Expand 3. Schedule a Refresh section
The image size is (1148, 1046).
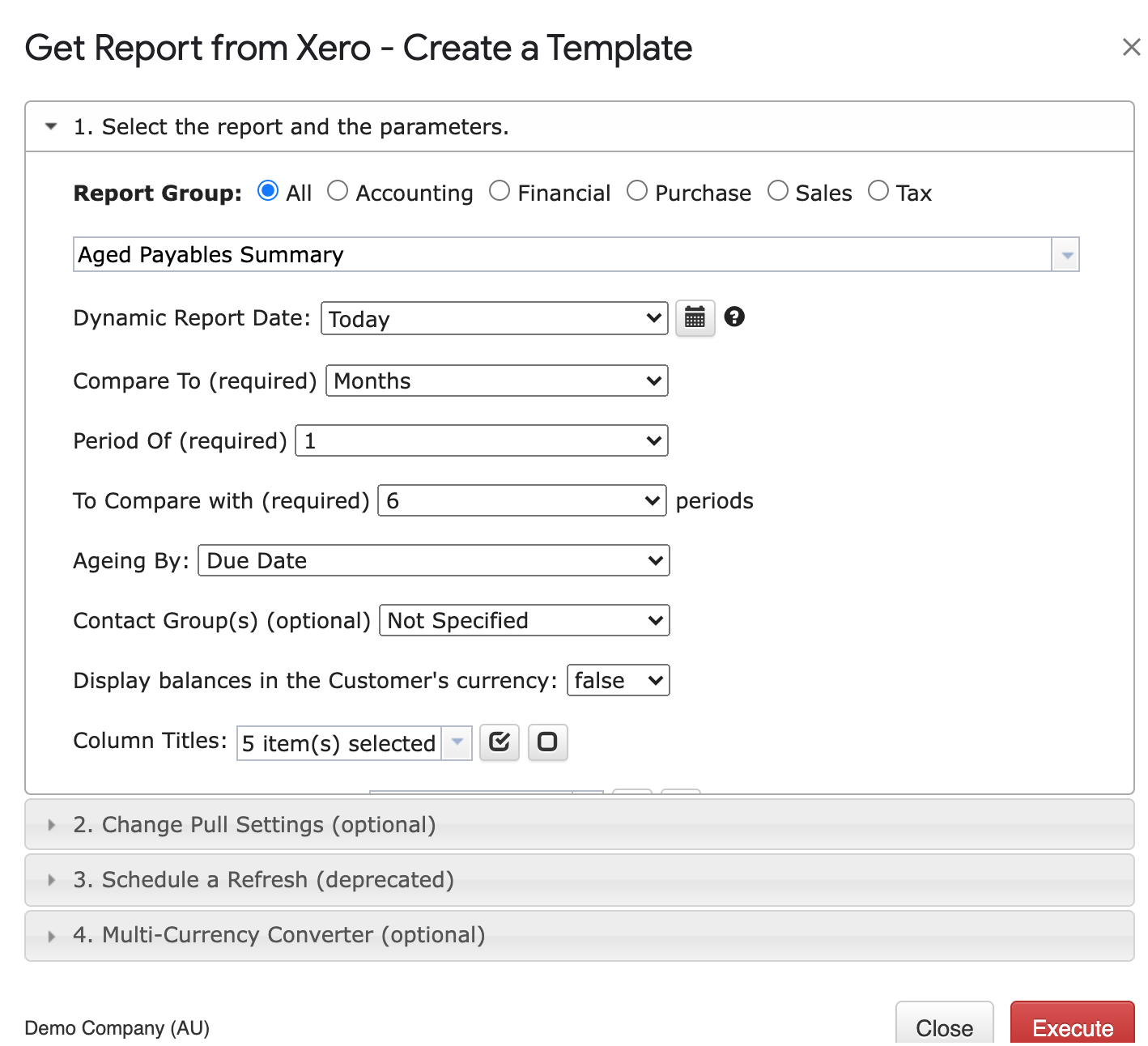(x=580, y=879)
